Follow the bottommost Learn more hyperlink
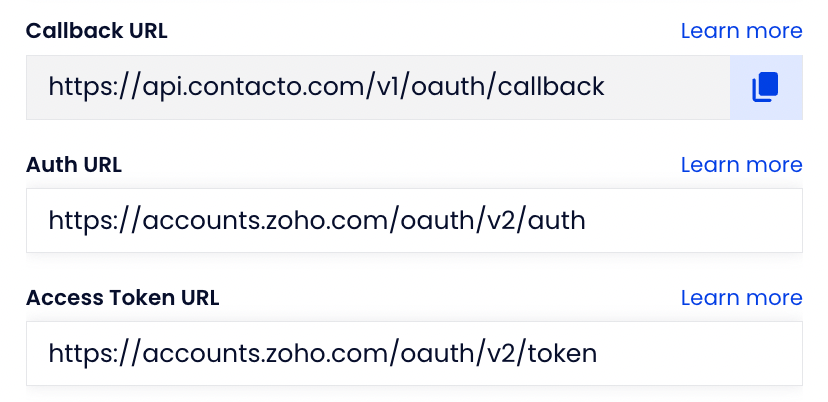The width and height of the screenshot is (828, 402). pos(741,297)
